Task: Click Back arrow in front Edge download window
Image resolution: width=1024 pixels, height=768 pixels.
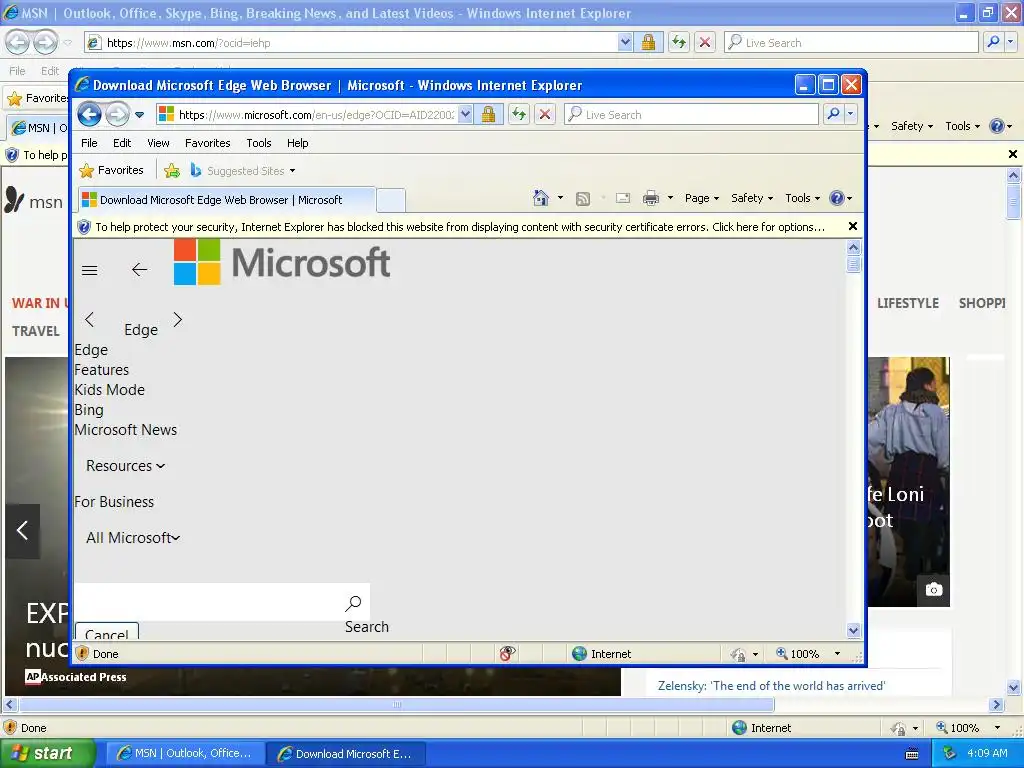Action: pyautogui.click(x=89, y=115)
